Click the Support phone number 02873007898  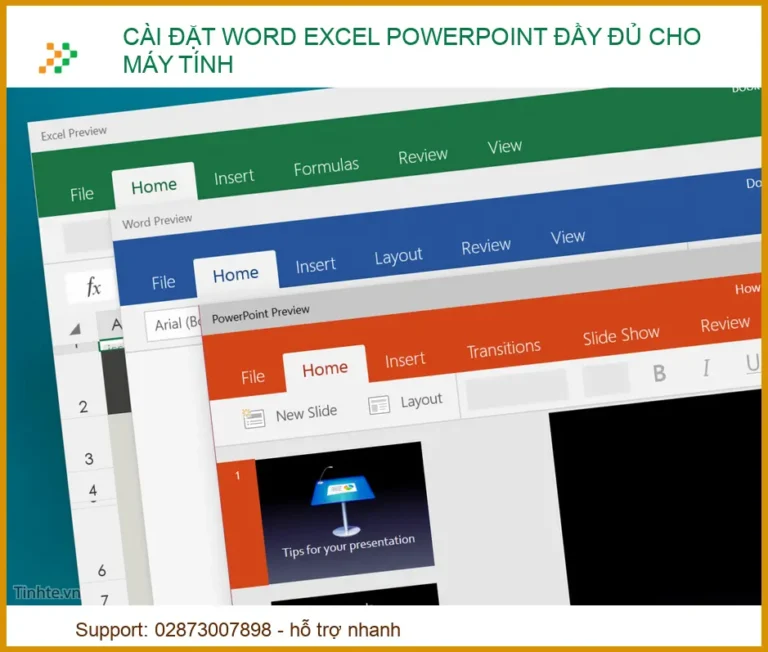[x=213, y=630]
